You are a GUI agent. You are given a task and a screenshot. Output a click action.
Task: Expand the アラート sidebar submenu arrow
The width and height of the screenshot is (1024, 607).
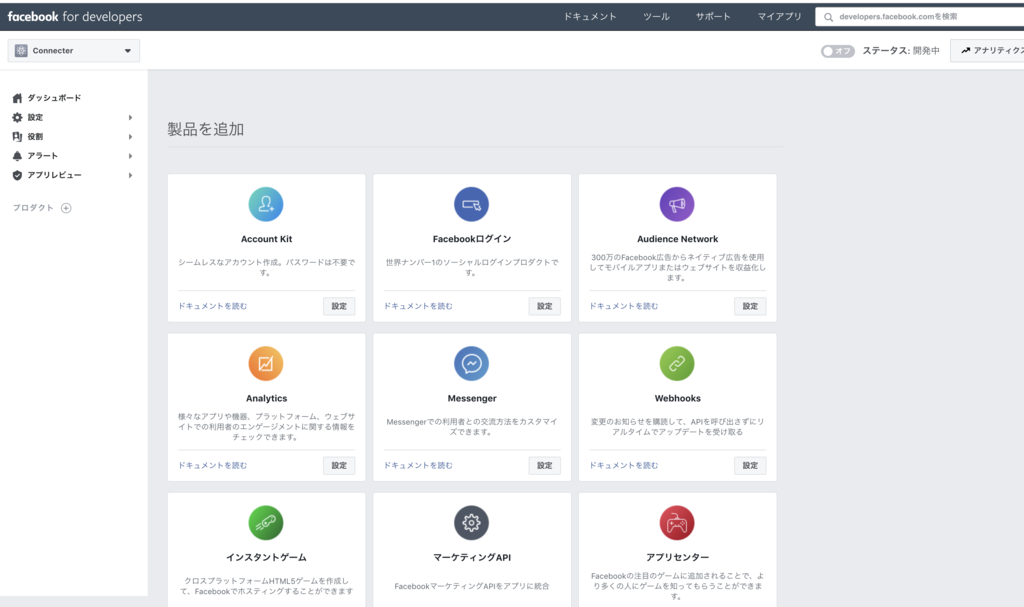pyautogui.click(x=131, y=156)
